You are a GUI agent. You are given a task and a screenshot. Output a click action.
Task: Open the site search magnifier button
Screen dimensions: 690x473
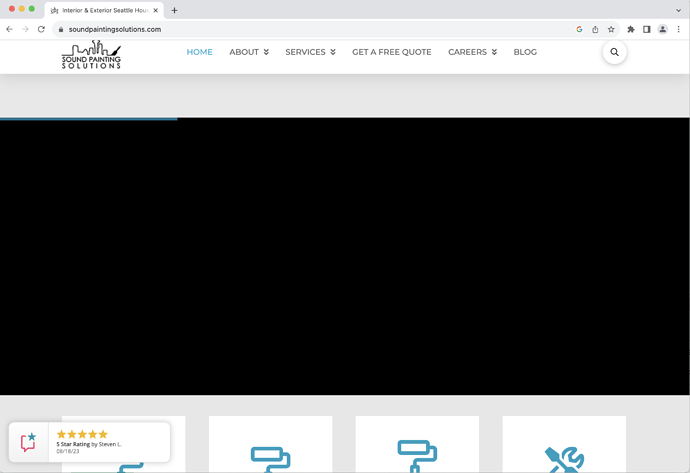tap(614, 52)
